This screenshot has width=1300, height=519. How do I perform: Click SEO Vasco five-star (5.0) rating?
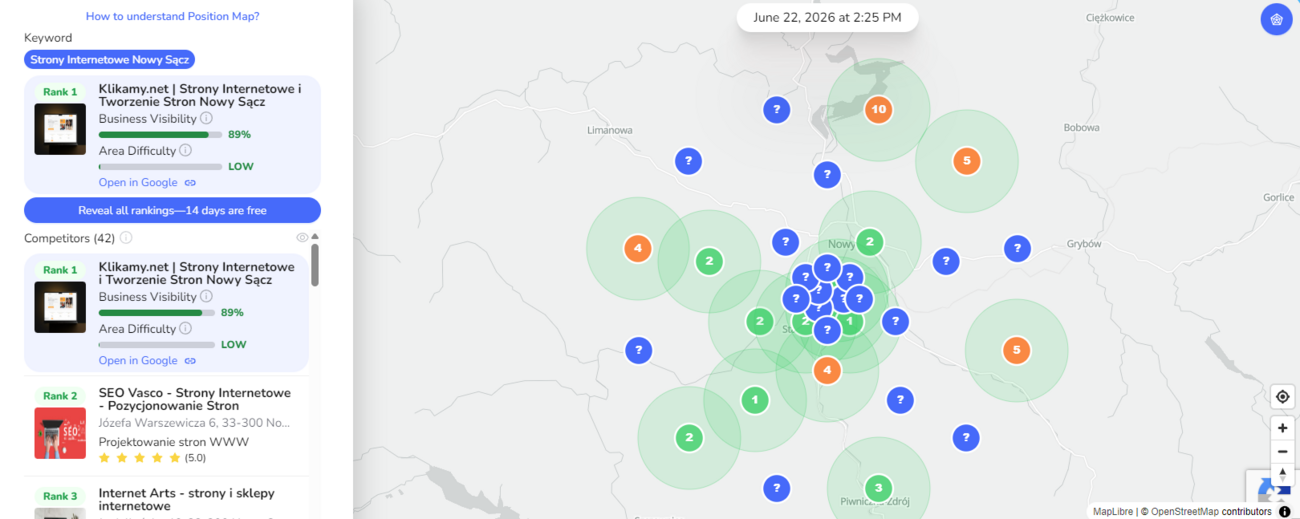[152, 458]
